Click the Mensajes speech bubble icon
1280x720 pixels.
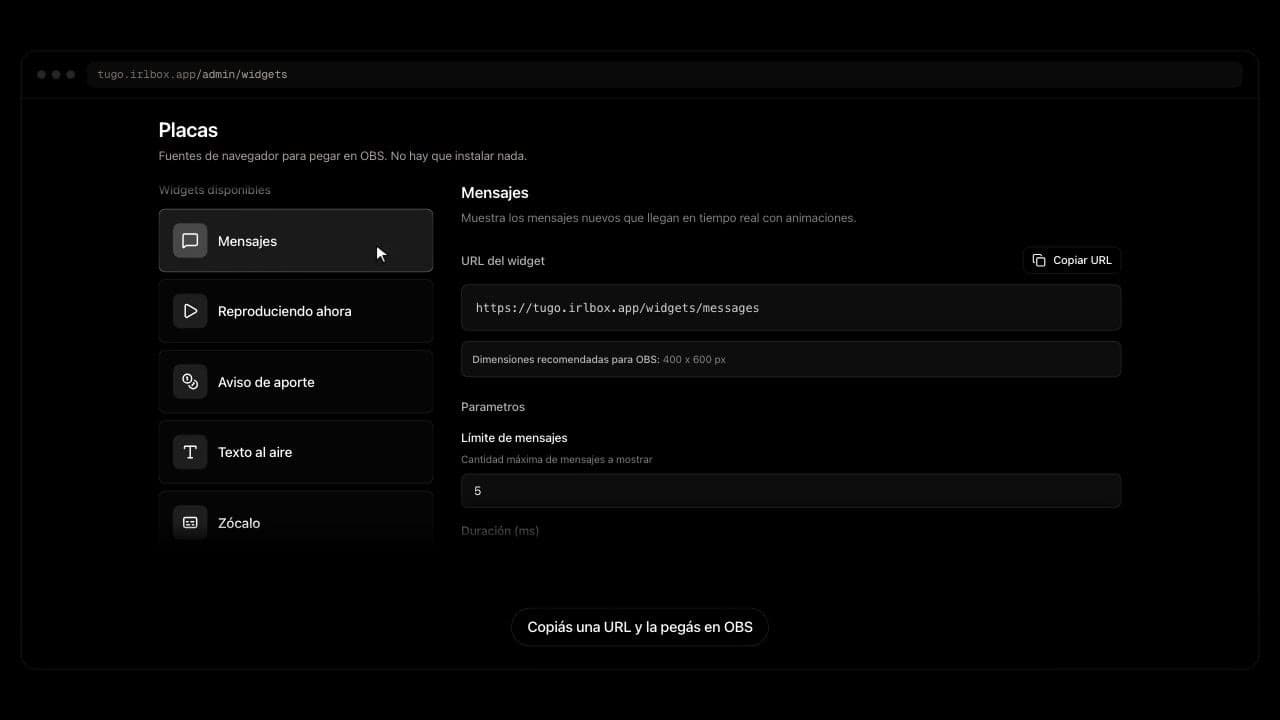click(190, 241)
